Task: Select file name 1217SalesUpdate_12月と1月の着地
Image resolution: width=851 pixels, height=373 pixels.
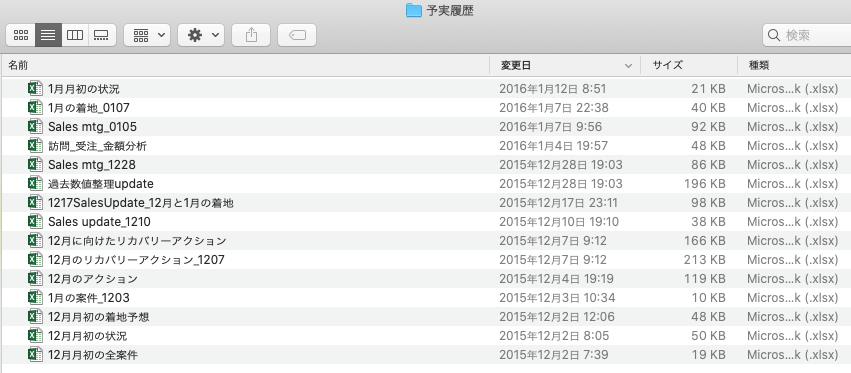Action: (141, 203)
